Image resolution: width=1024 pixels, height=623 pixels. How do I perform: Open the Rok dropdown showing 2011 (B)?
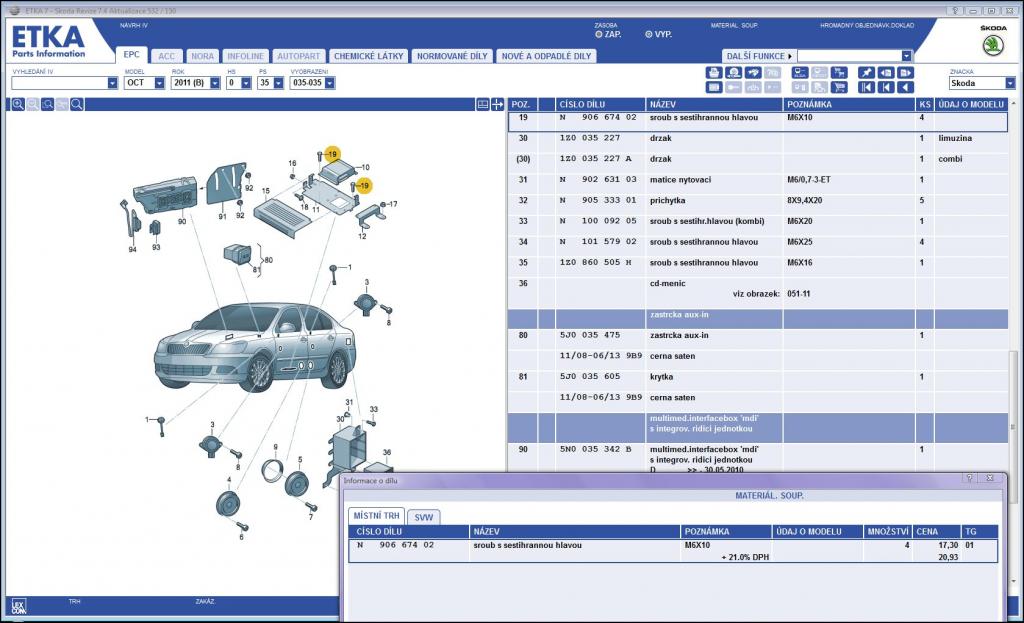coord(215,83)
